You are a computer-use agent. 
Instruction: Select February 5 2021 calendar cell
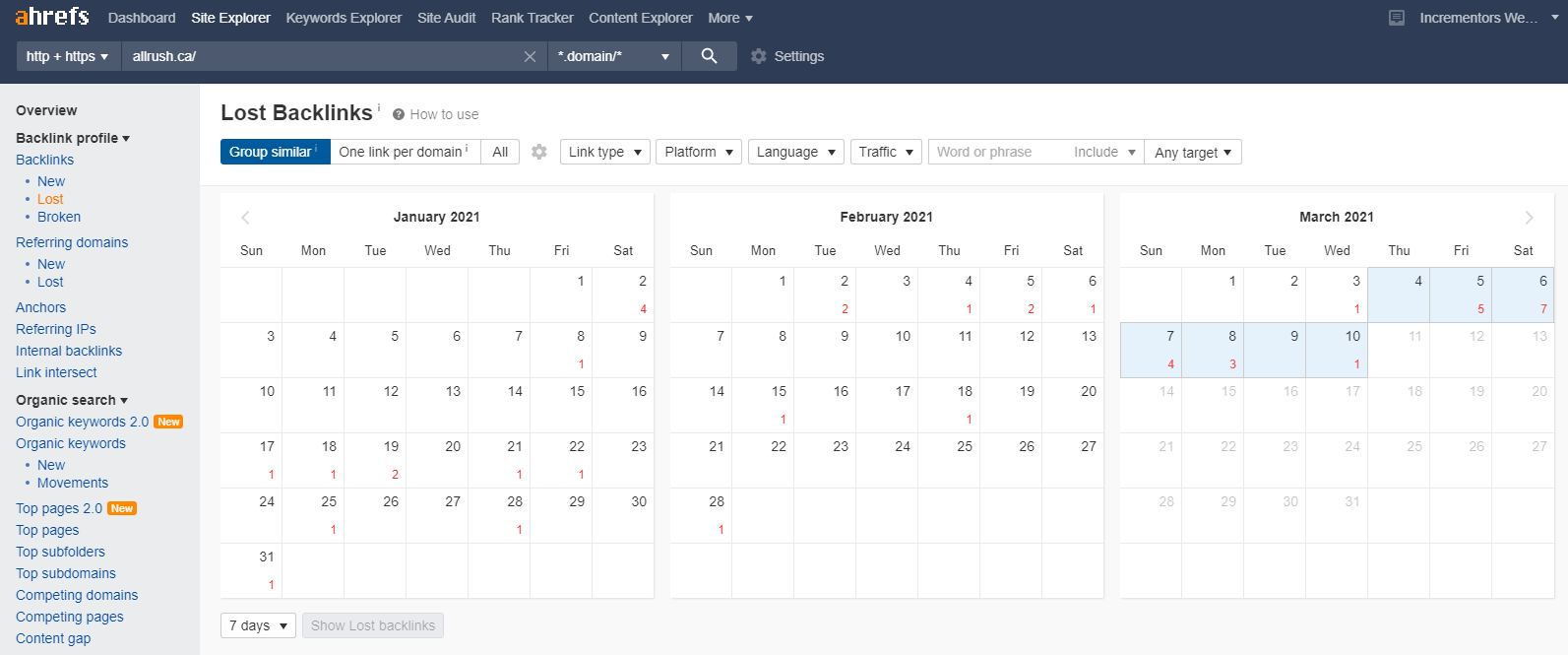[1011, 295]
